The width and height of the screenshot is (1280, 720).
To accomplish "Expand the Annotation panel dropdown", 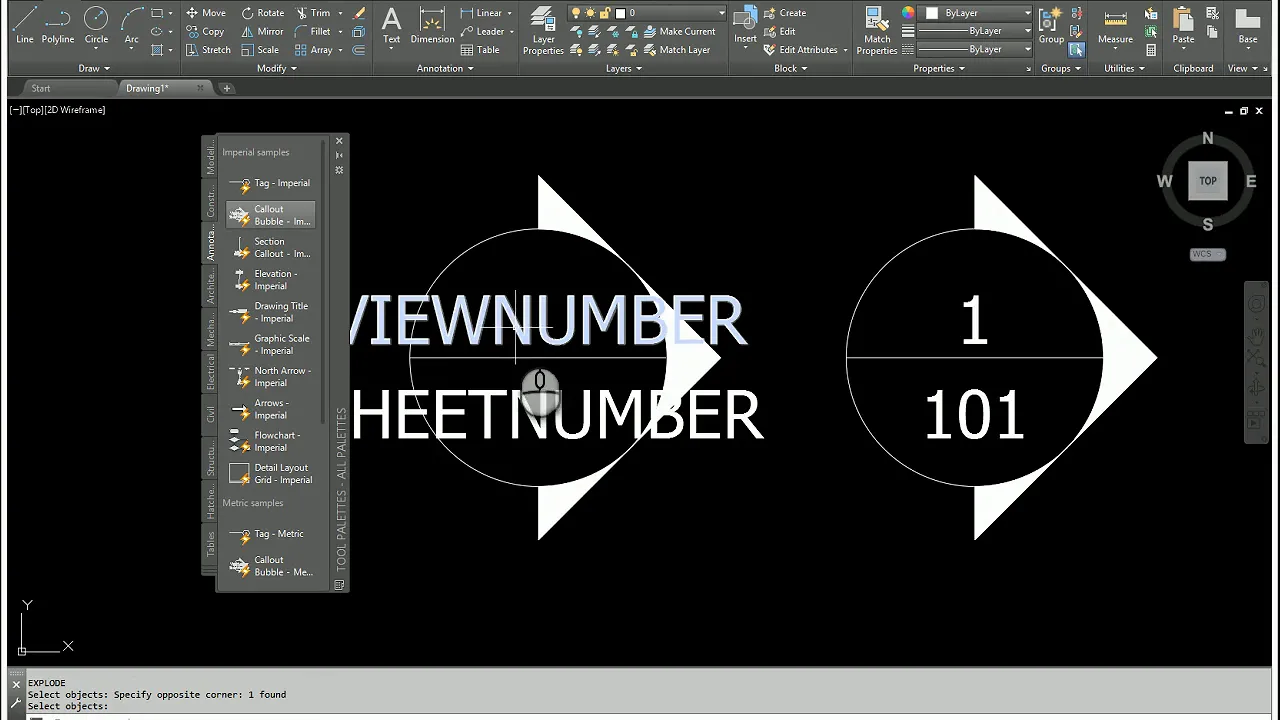I will coord(445,68).
